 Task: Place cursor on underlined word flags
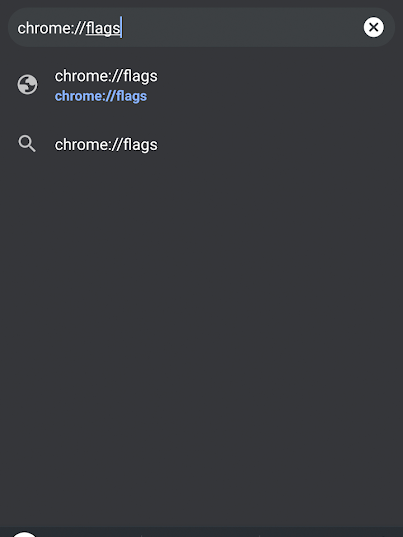(103, 28)
